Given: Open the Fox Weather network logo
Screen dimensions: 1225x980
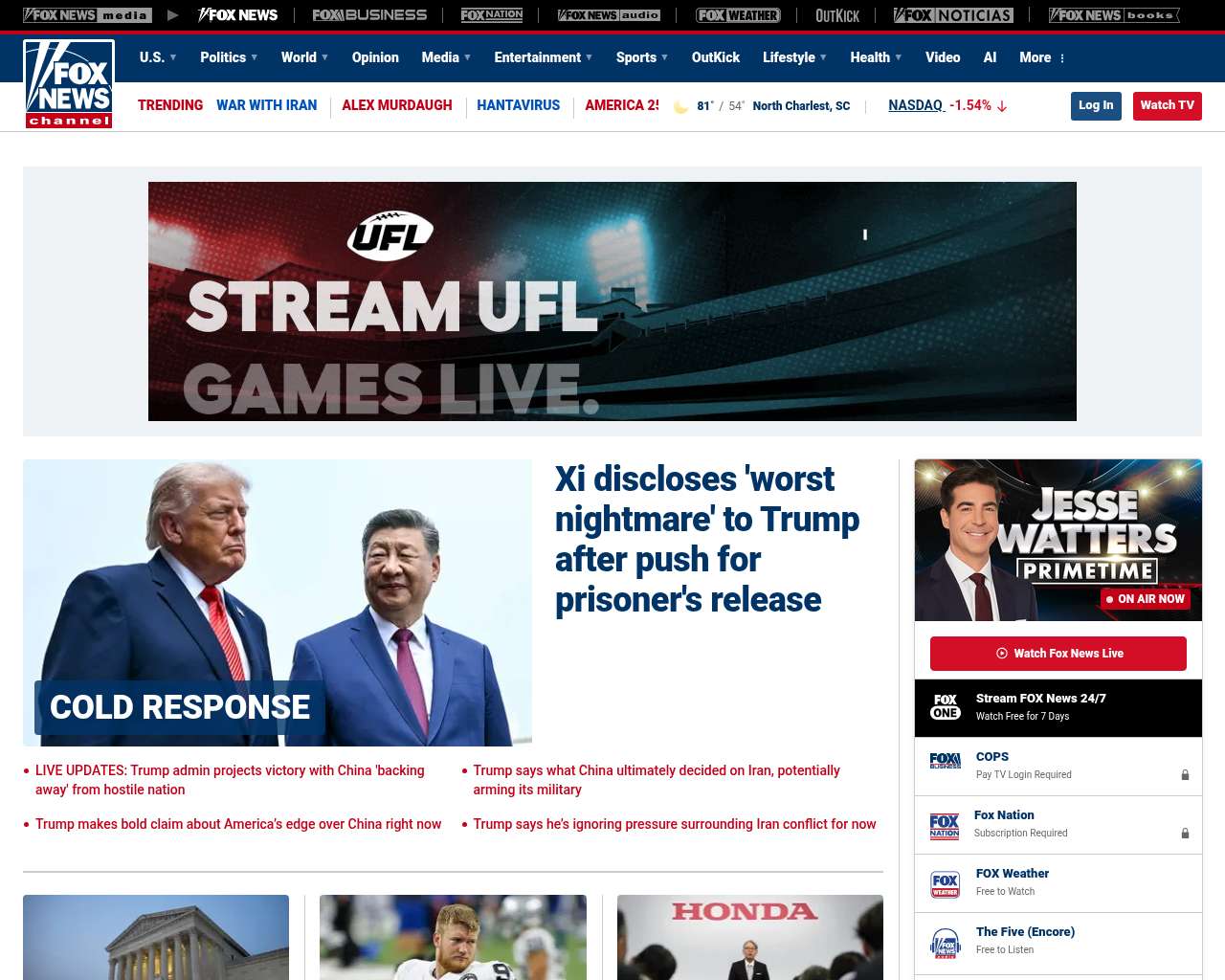Looking at the screenshot, I should pos(738,15).
